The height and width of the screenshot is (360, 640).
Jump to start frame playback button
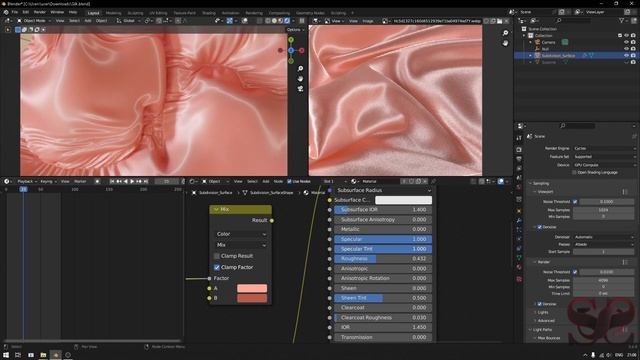click(x=112, y=181)
